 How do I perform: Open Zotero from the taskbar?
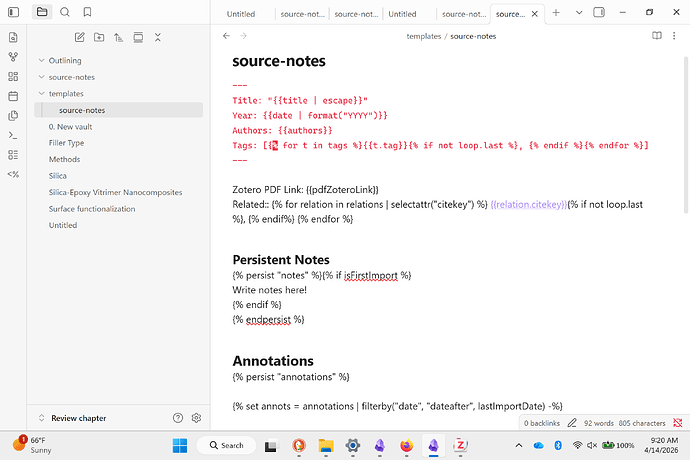point(460,445)
